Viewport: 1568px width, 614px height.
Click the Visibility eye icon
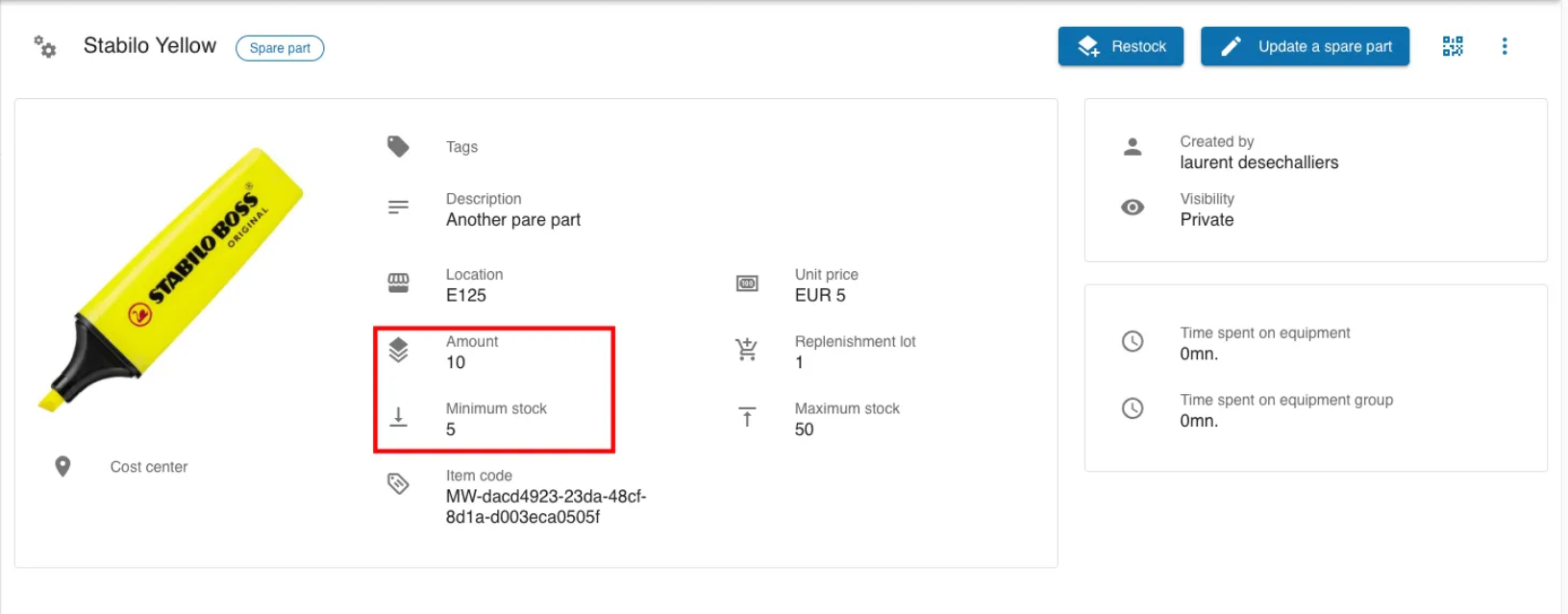coord(1132,208)
